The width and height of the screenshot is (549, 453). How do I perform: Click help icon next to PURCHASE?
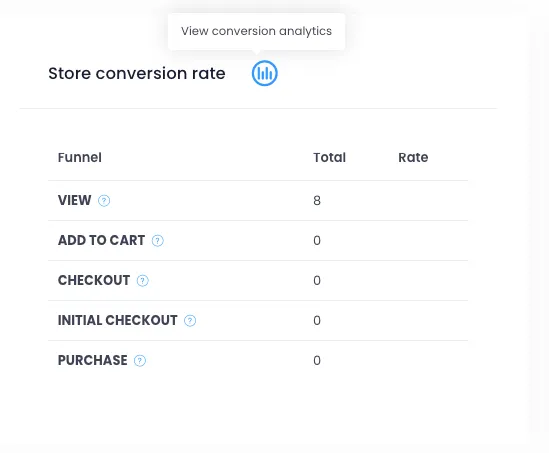pyautogui.click(x=140, y=360)
